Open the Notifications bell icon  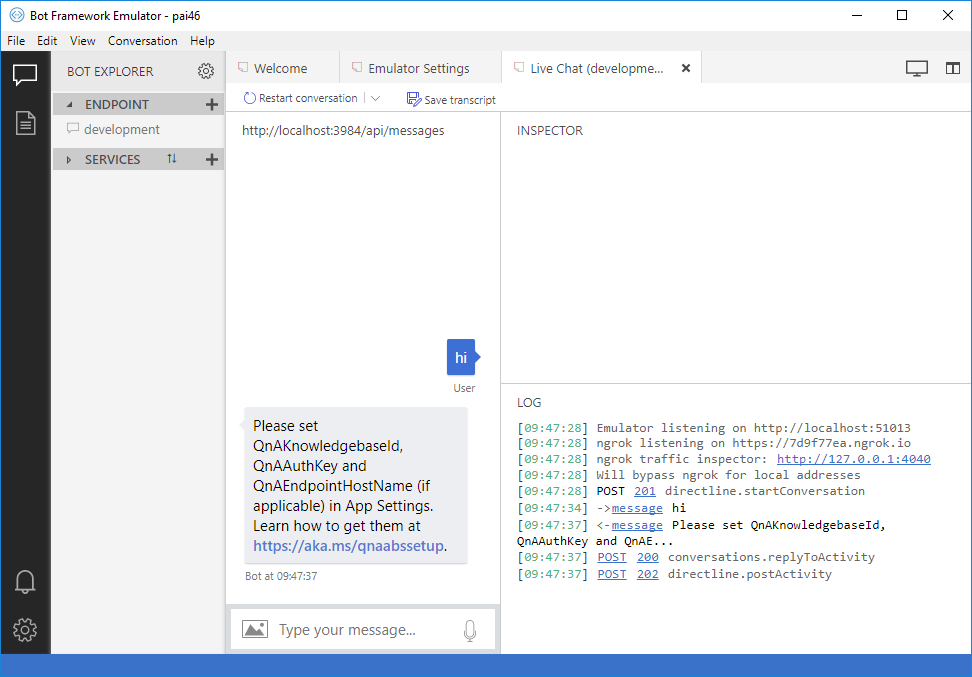click(25, 582)
